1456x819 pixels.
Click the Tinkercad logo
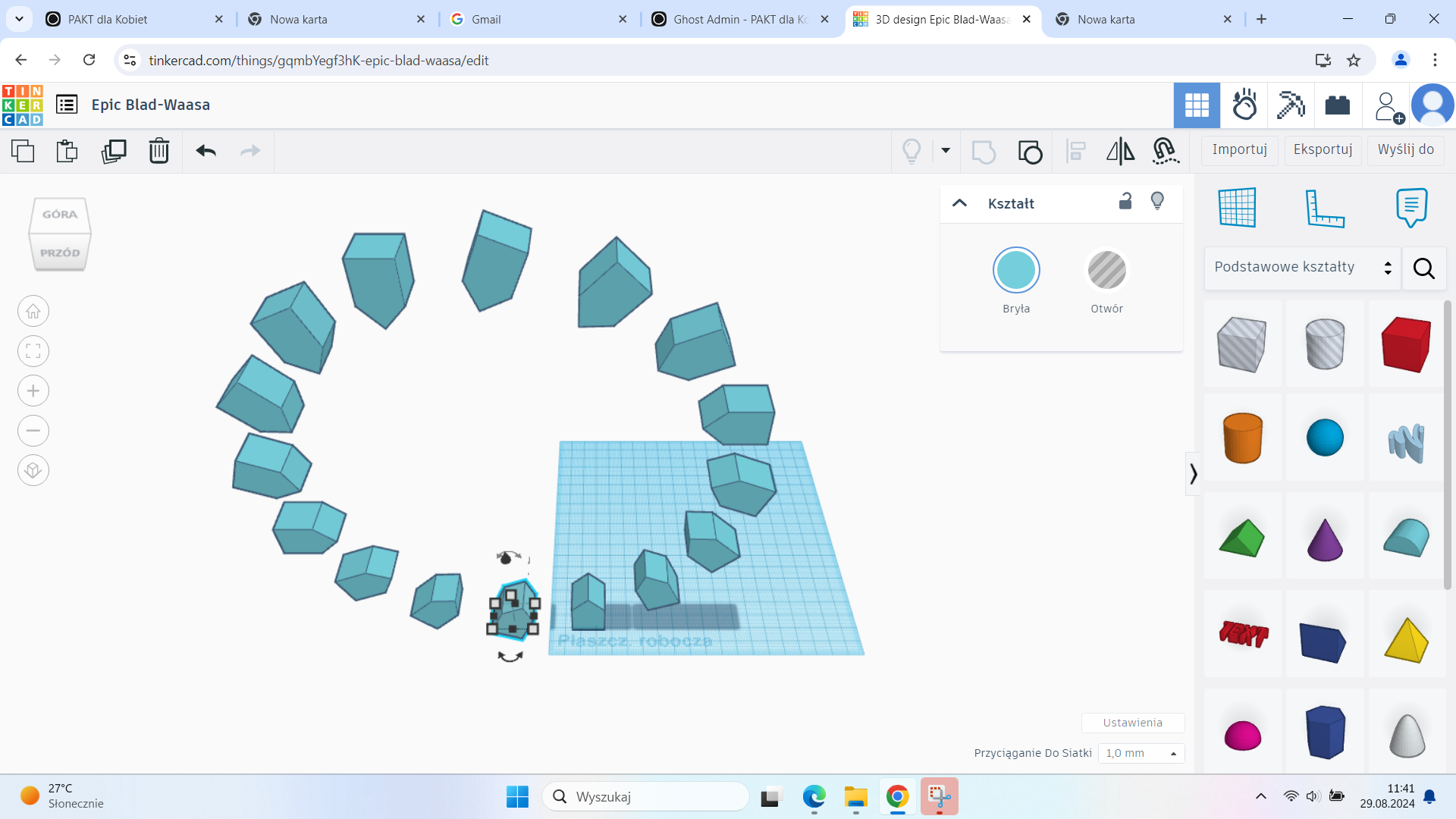tap(23, 105)
